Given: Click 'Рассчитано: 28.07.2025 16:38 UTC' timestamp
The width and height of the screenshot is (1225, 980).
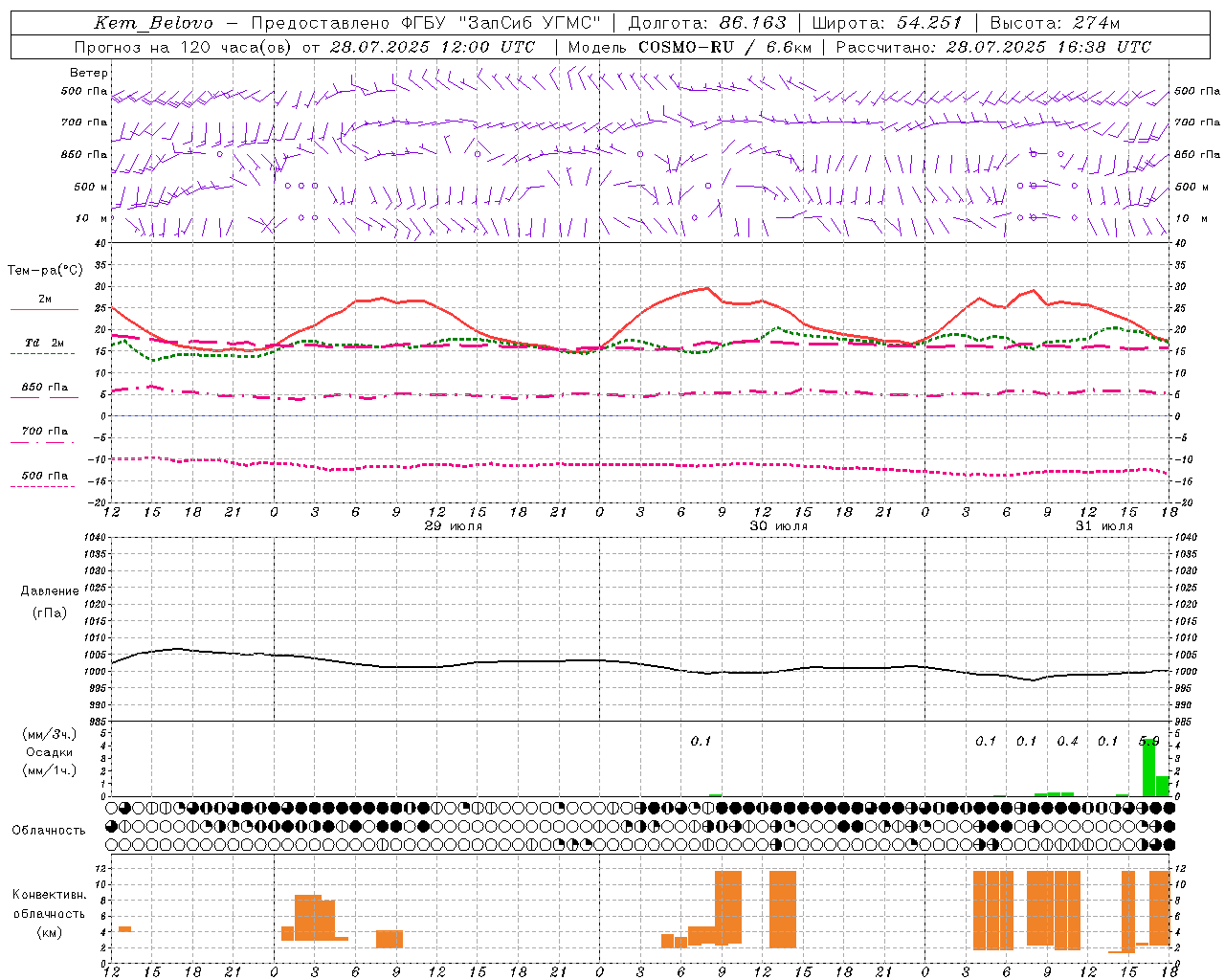Looking at the screenshot, I should [993, 47].
